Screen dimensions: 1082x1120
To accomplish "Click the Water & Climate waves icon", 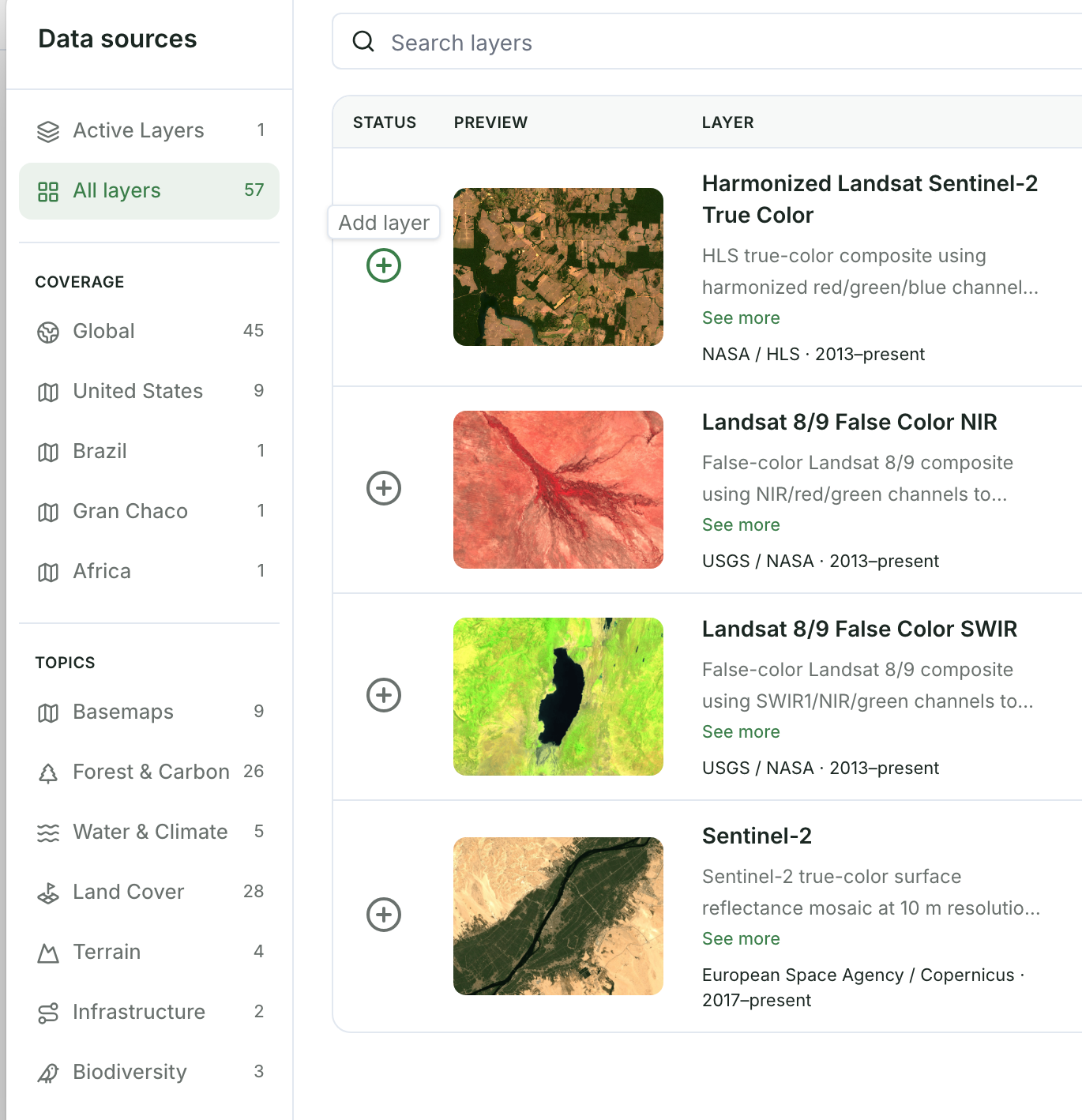I will click(x=48, y=832).
